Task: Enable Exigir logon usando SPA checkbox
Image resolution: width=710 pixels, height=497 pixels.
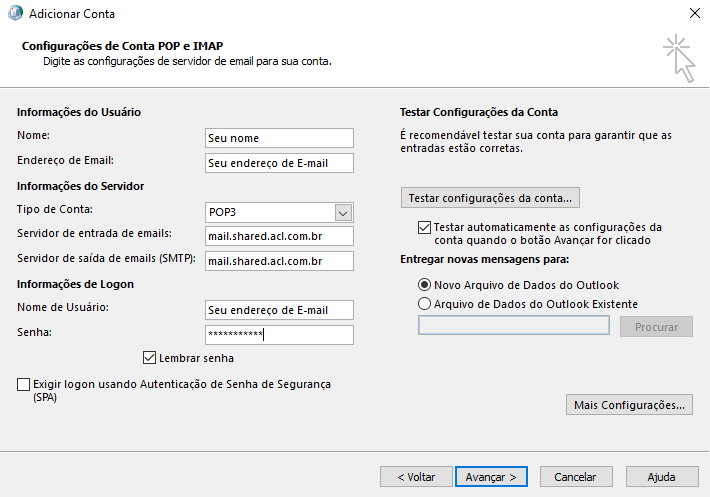Action: 24,384
